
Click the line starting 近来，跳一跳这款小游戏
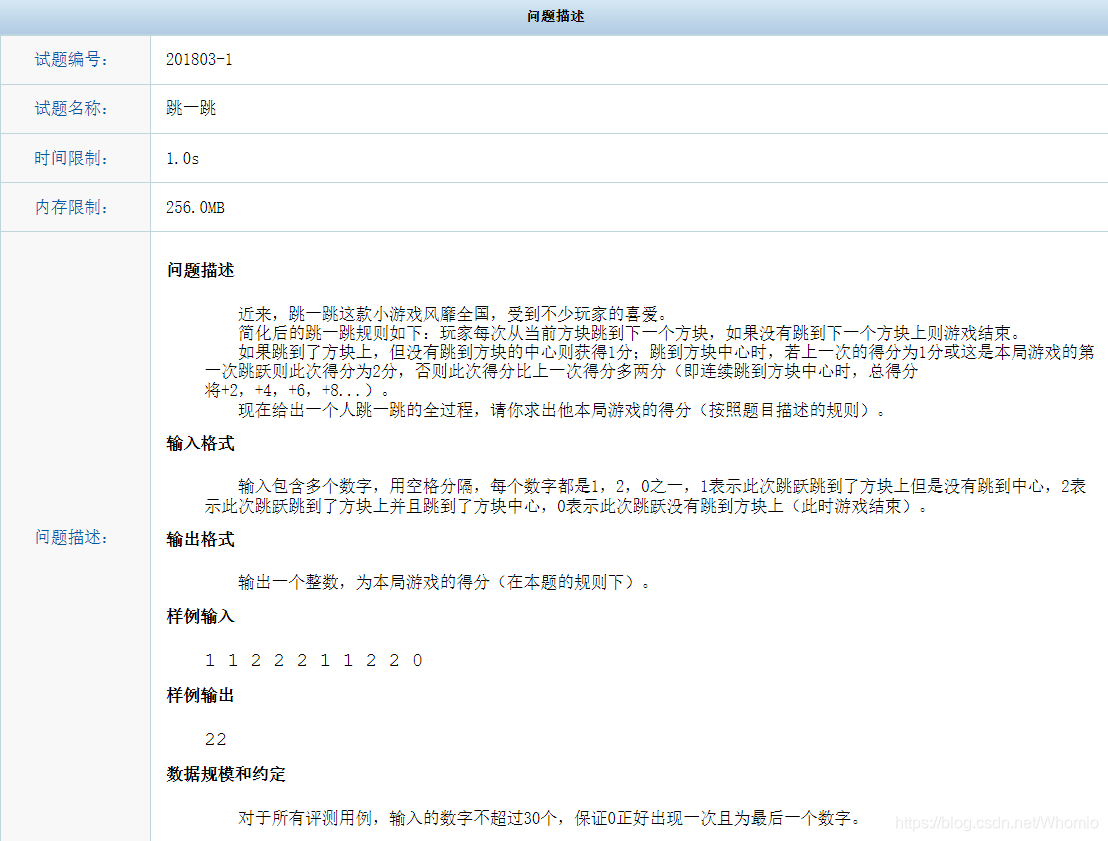tap(452, 314)
